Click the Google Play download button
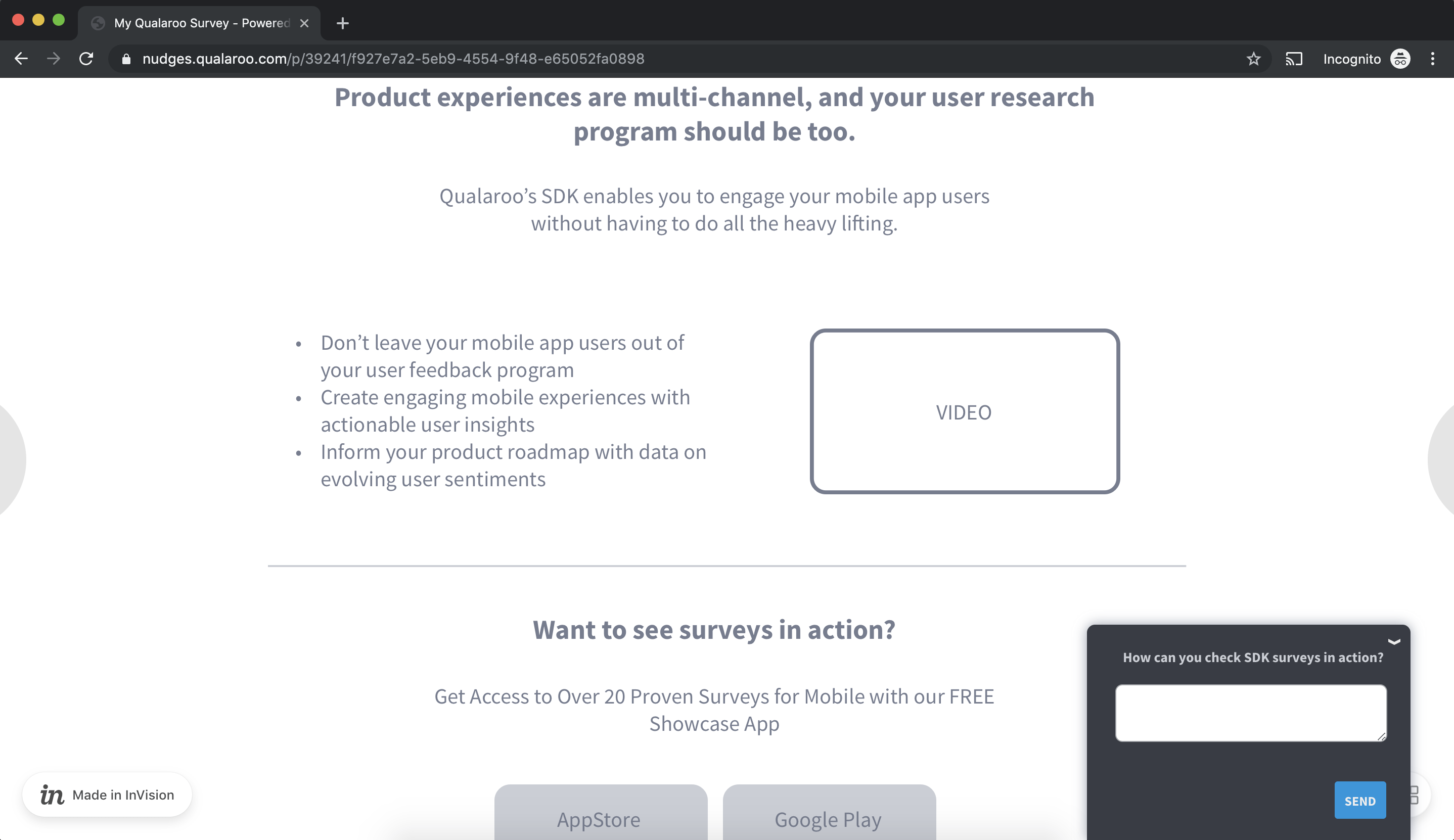The image size is (1454, 840). (828, 818)
